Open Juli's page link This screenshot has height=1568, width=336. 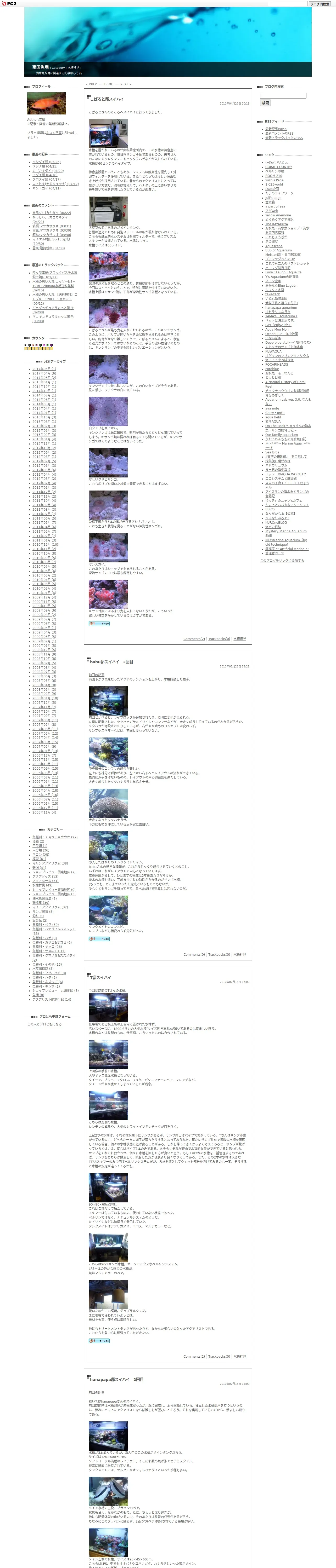(273, 198)
